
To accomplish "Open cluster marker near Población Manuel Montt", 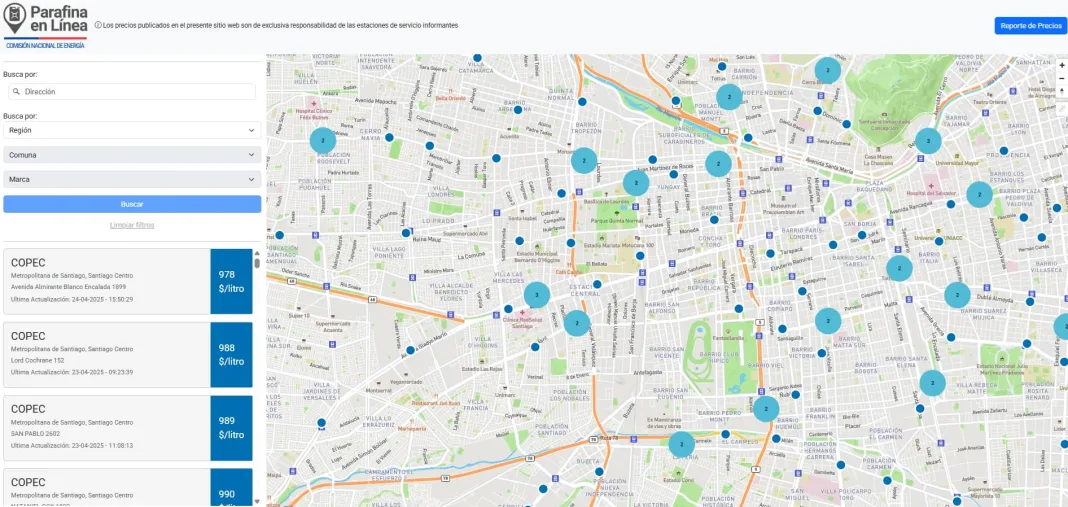I will (729, 97).
